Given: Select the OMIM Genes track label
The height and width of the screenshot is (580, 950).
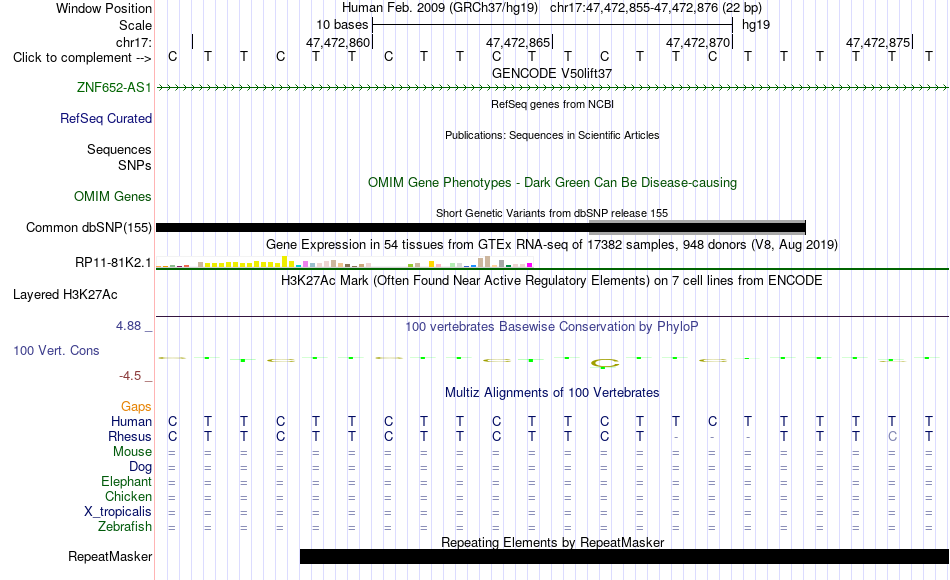Looking at the screenshot, I should coord(112,196).
